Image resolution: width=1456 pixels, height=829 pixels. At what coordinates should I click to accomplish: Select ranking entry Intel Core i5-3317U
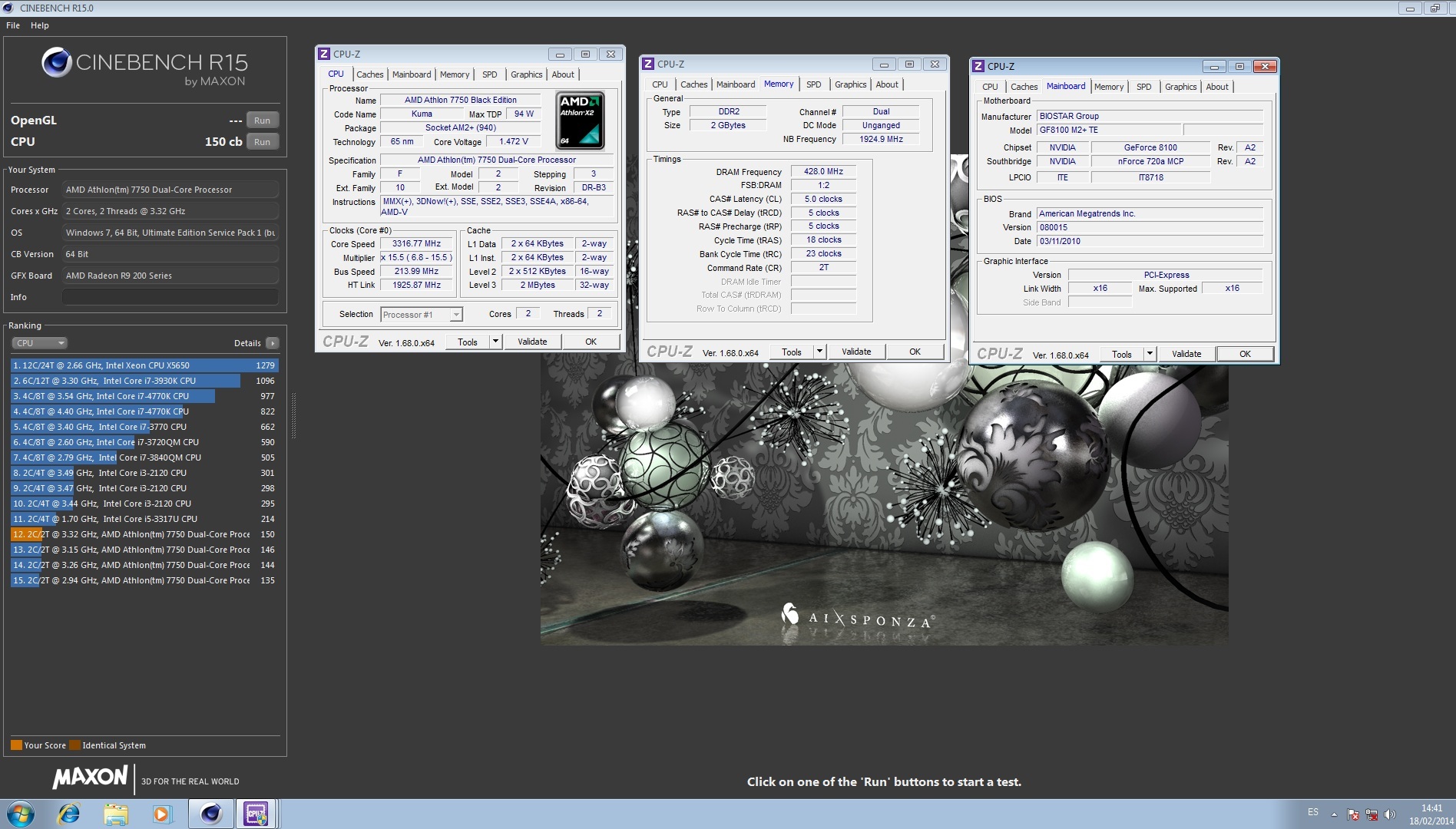point(144,519)
